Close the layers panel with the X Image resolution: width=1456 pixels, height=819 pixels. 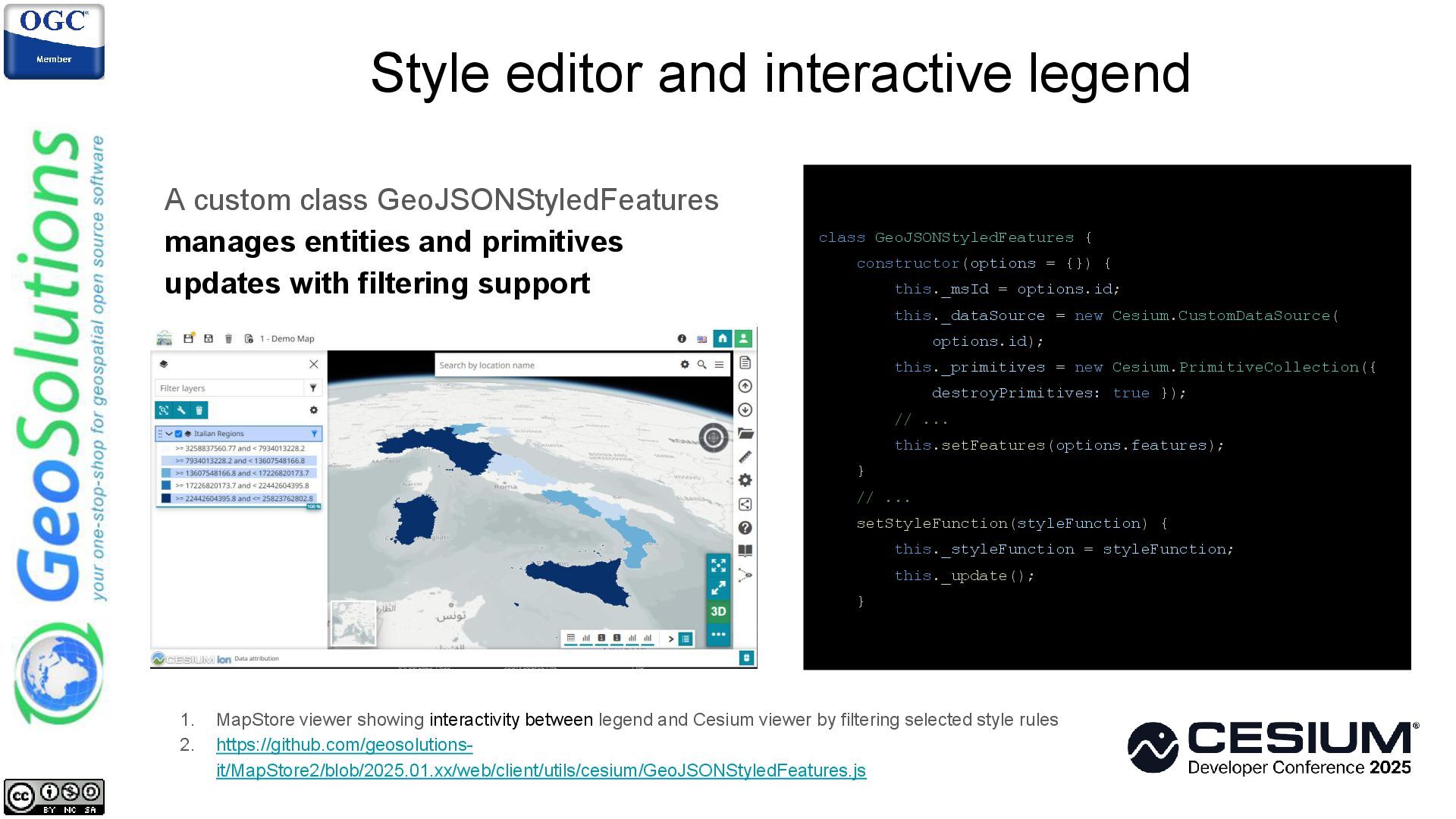(314, 364)
